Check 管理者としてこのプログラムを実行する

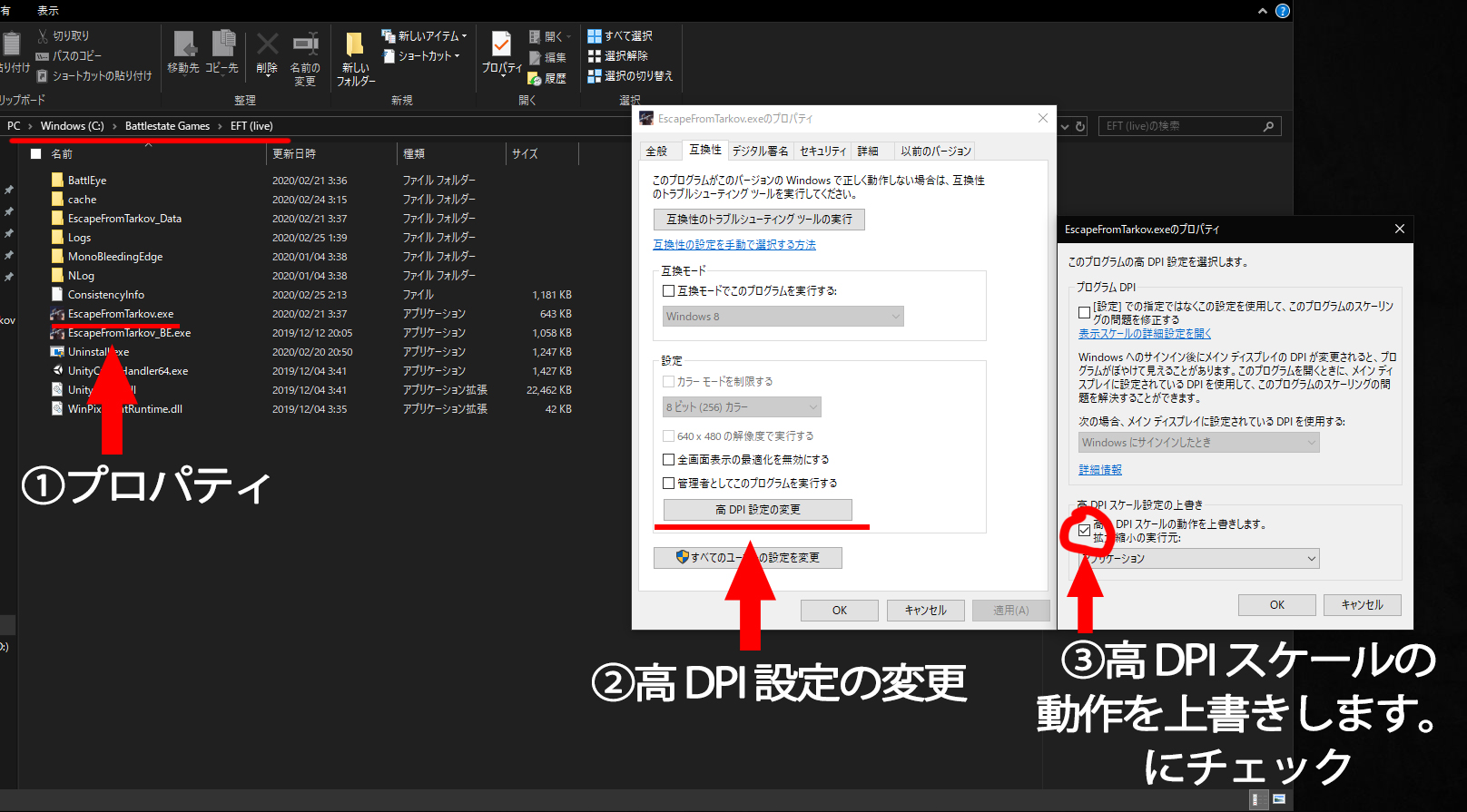[x=669, y=484]
